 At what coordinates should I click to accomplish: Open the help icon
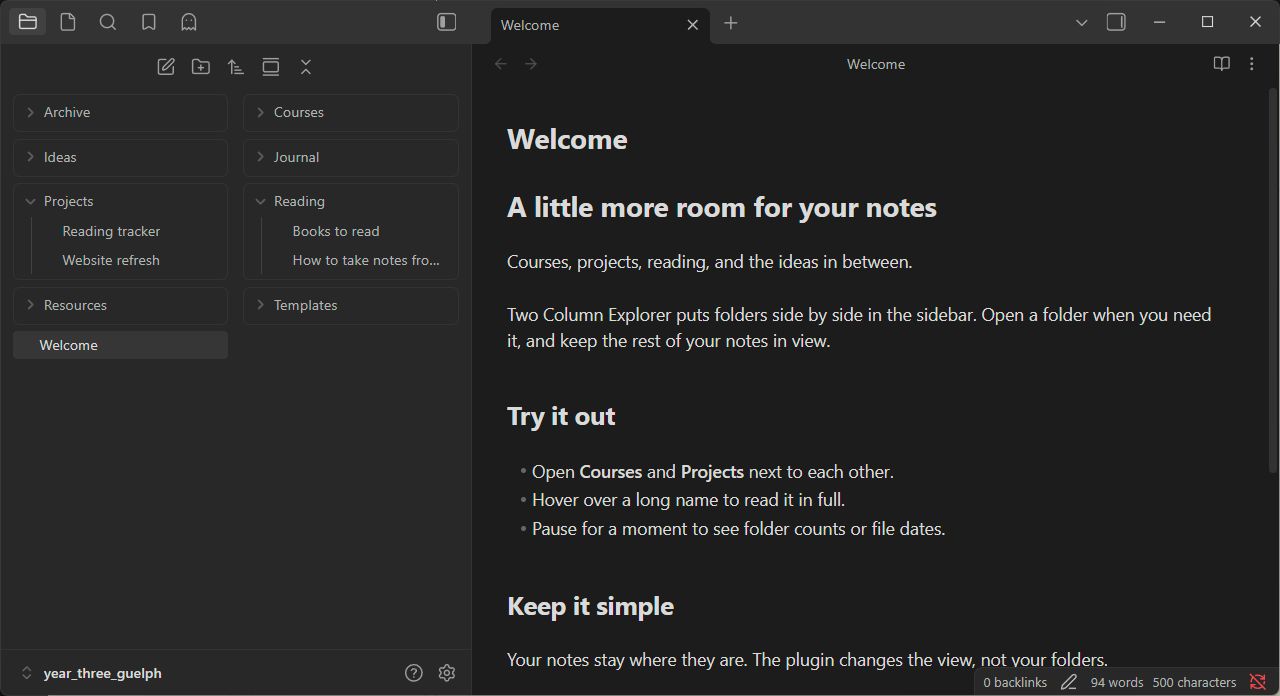pos(414,673)
